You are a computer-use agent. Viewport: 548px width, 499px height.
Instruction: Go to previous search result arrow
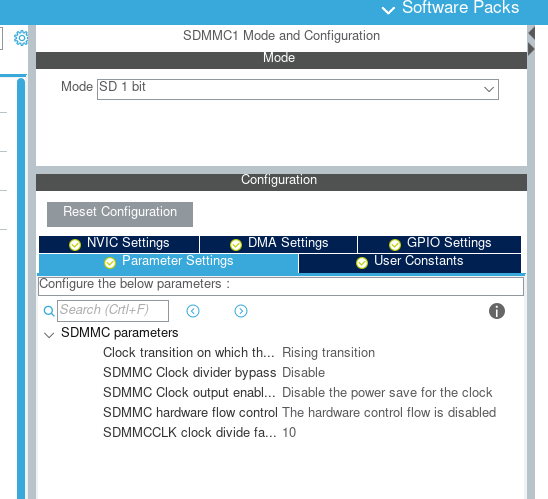[193, 311]
